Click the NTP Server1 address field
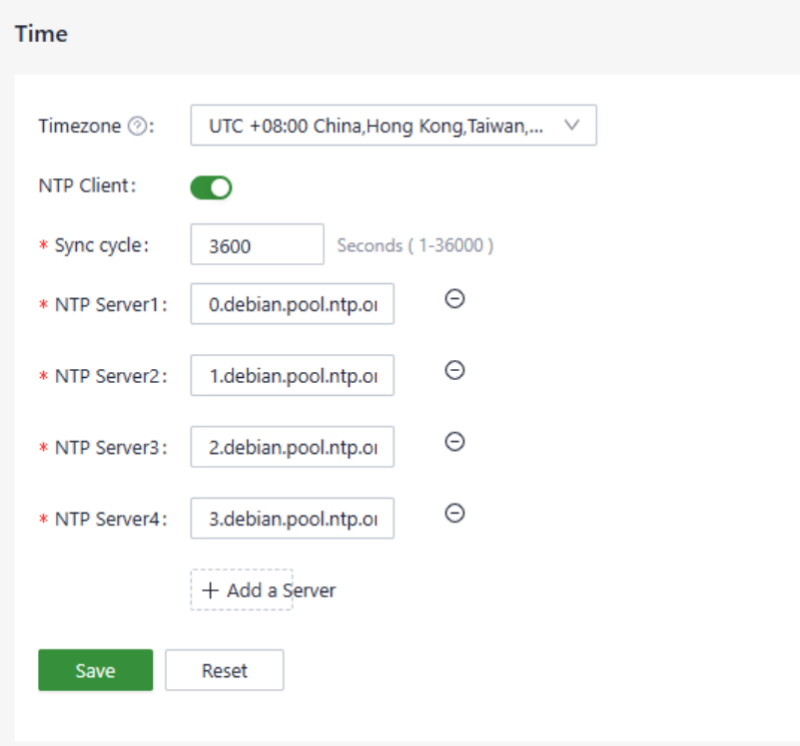The height and width of the screenshot is (746, 800). [x=292, y=305]
